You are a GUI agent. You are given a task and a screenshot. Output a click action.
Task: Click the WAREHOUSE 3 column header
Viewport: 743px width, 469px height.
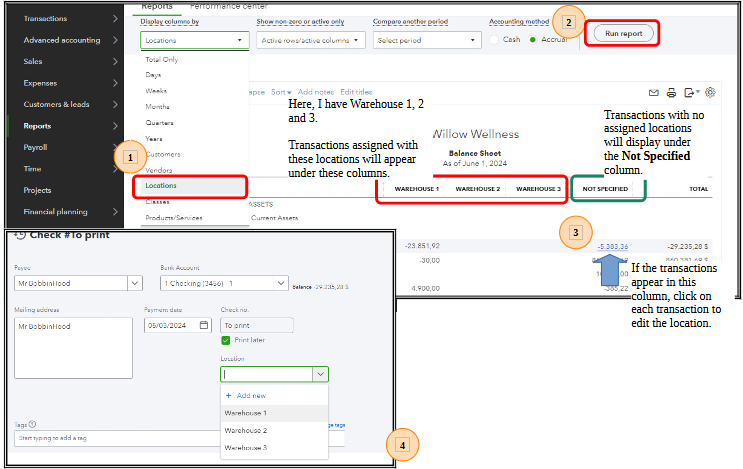pyautogui.click(x=538, y=189)
